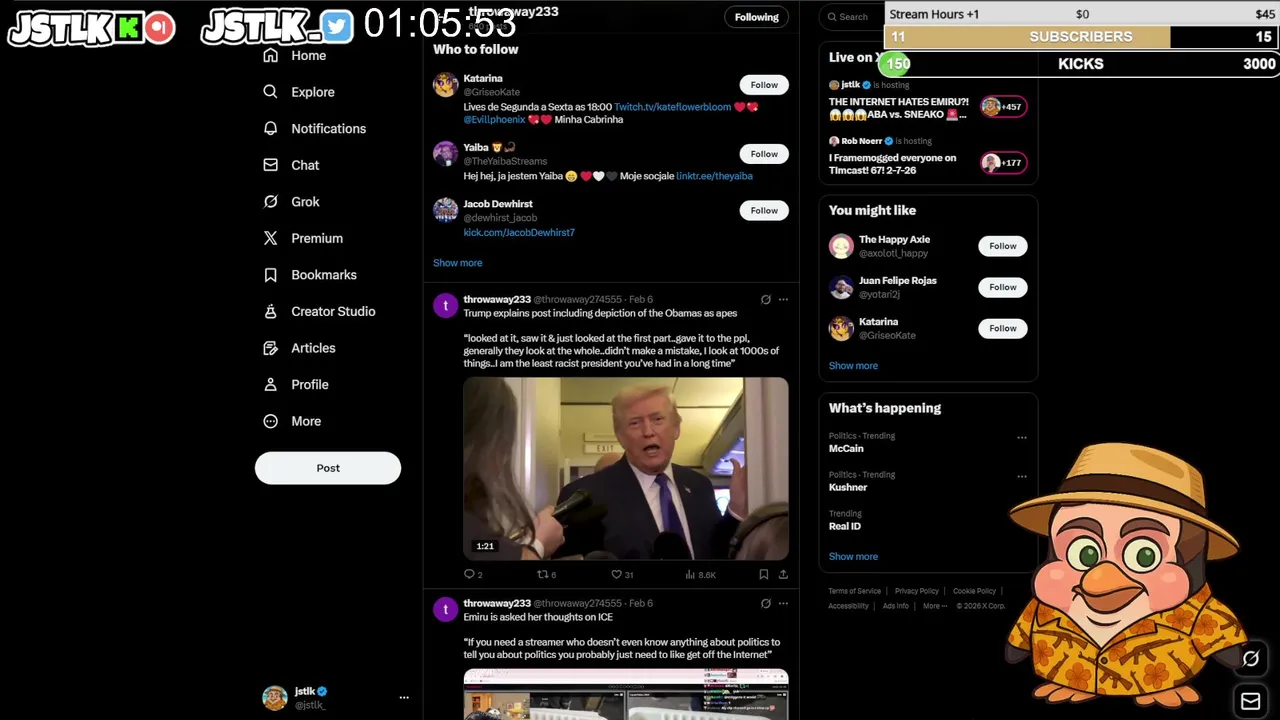Follow The Happy Axie

pyautogui.click(x=1003, y=246)
